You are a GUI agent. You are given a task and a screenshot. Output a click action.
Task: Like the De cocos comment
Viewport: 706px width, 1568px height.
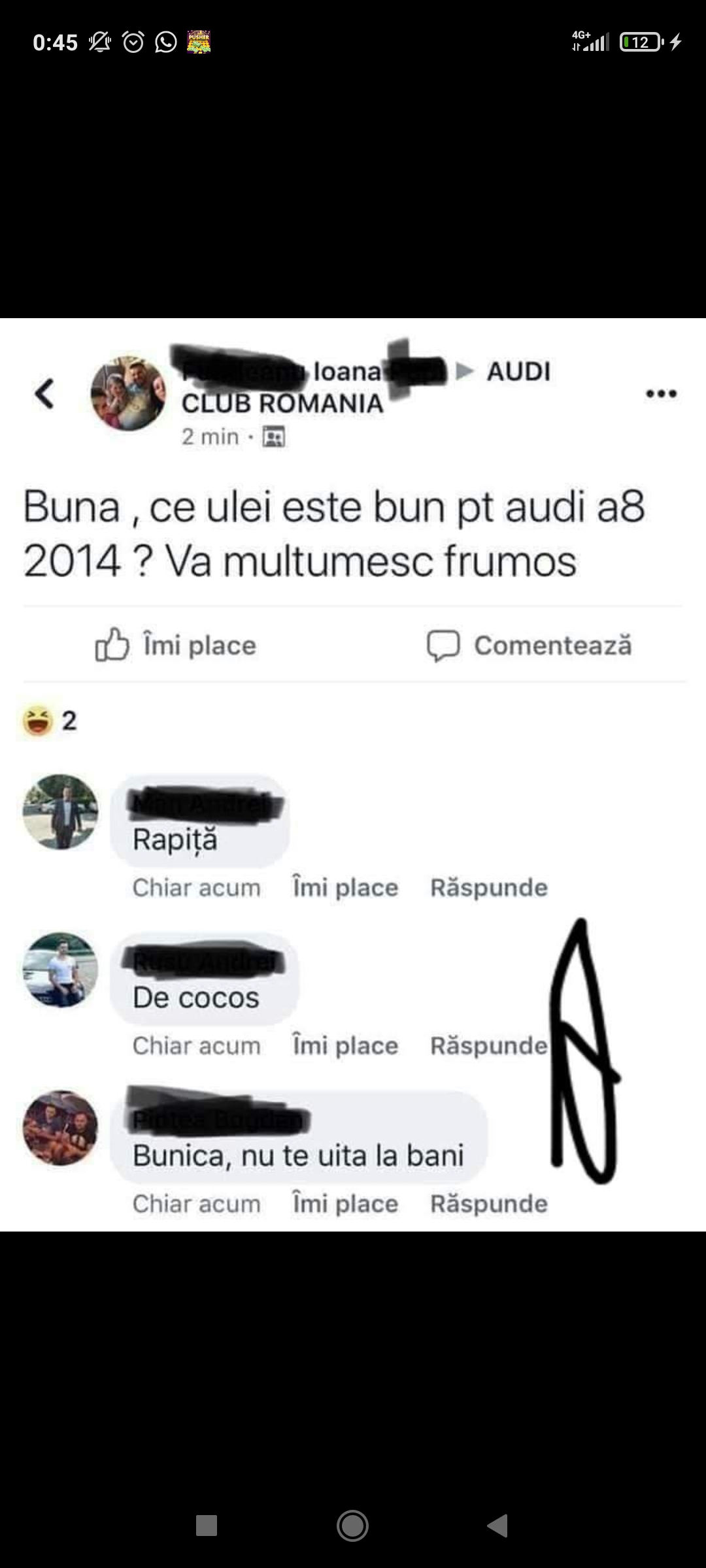pyautogui.click(x=345, y=1046)
